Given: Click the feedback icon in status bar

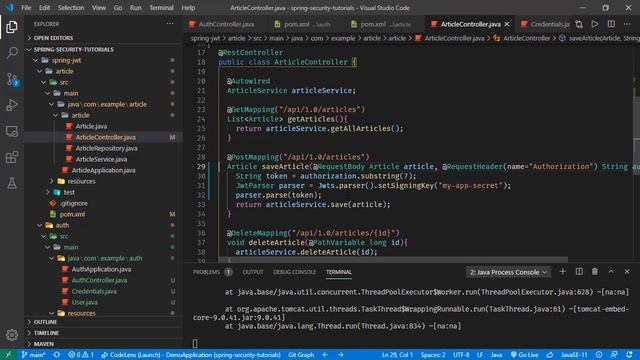Looking at the screenshot, I should tap(614, 355).
